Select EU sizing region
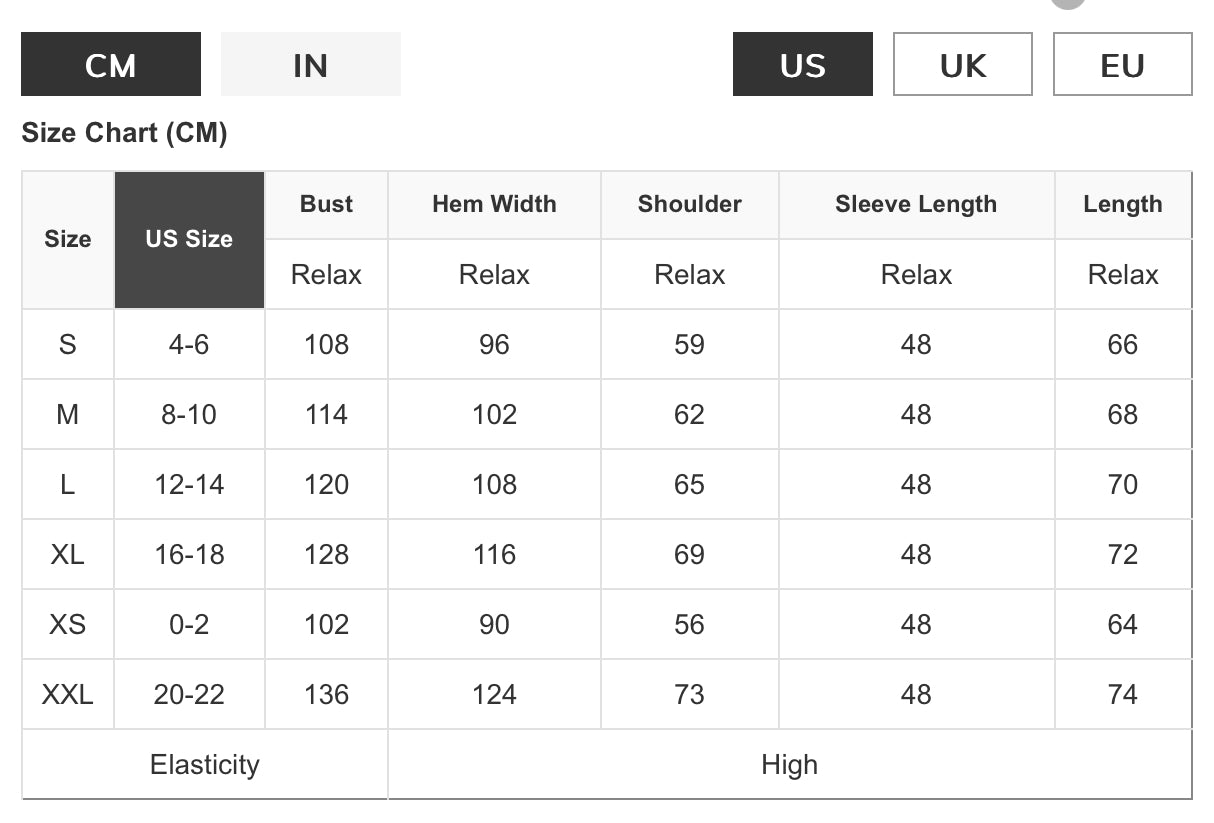This screenshot has height=823, width=1214. pyautogui.click(x=1123, y=64)
